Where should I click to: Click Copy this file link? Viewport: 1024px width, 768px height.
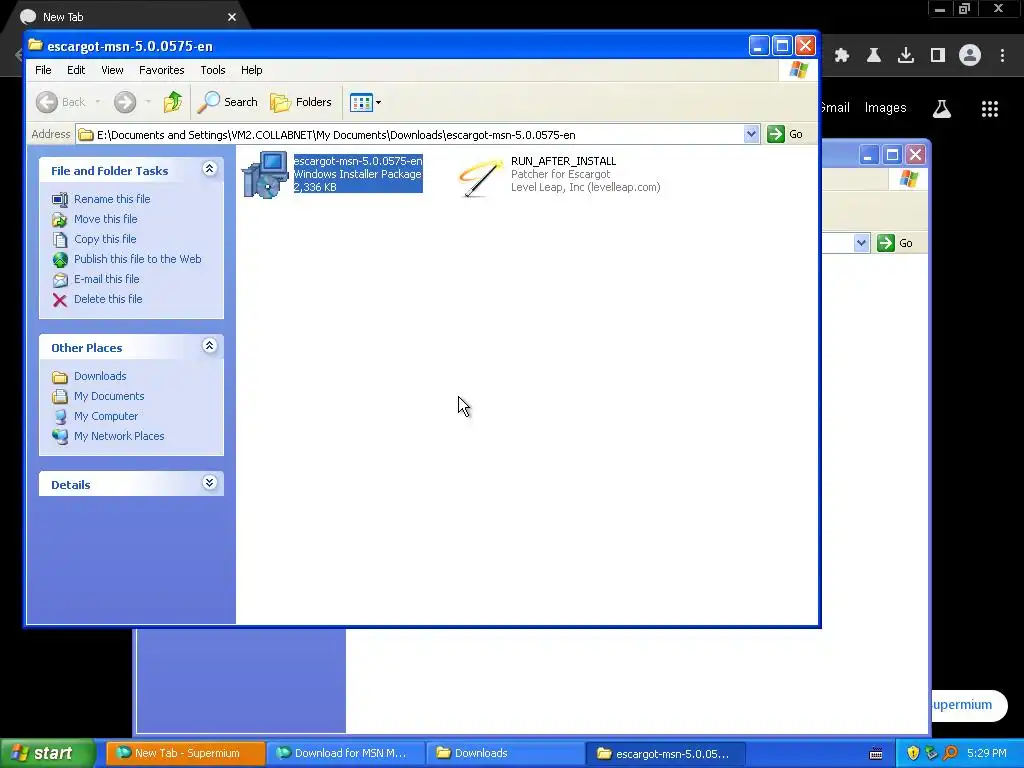pos(104,239)
